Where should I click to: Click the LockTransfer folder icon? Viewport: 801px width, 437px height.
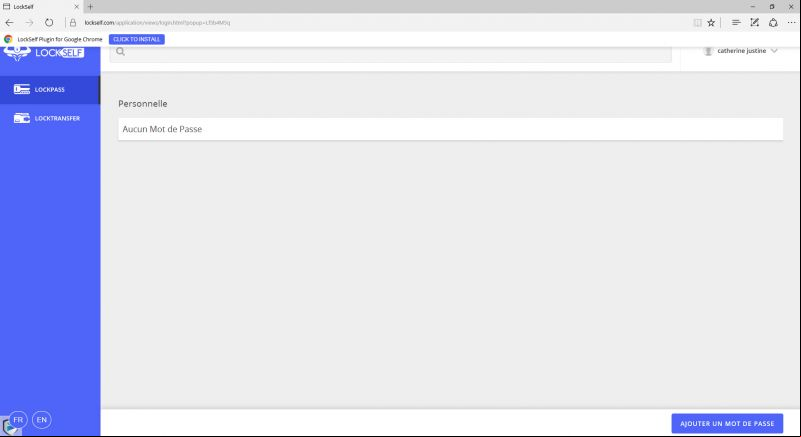(21, 118)
